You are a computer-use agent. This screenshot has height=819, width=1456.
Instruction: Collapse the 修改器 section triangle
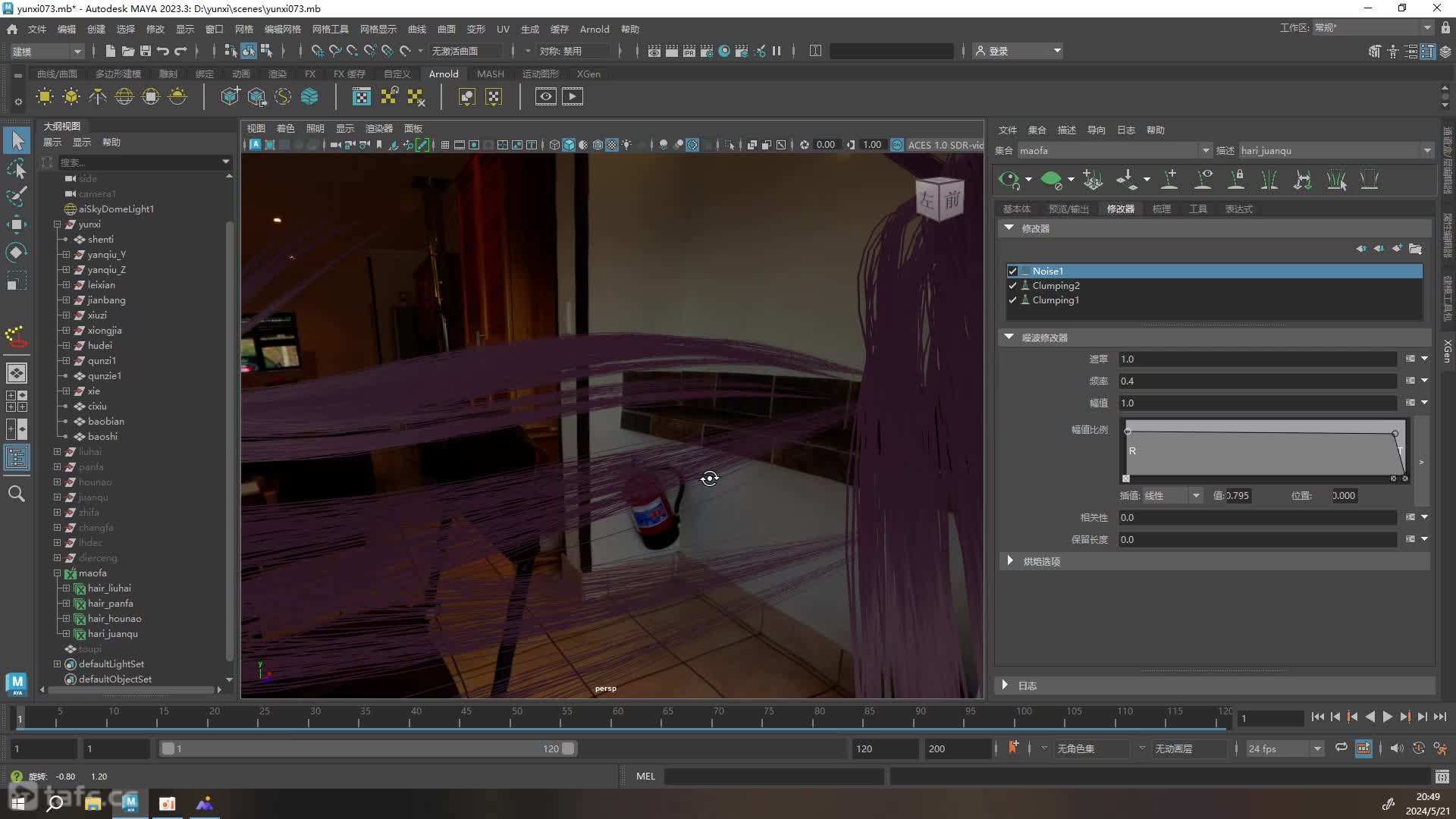click(1009, 227)
